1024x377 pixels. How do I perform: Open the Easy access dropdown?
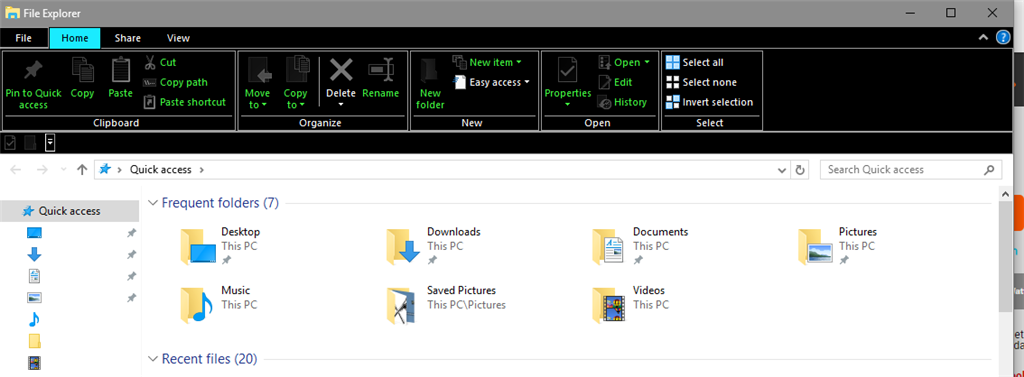pos(490,82)
